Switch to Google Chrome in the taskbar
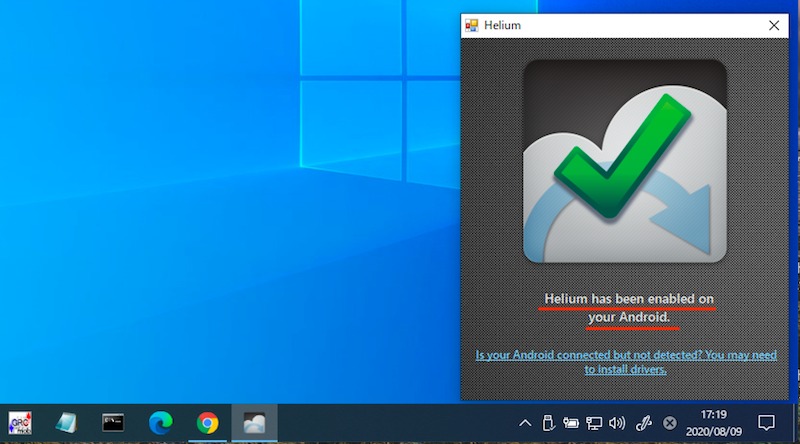800x444 pixels. tap(207, 422)
